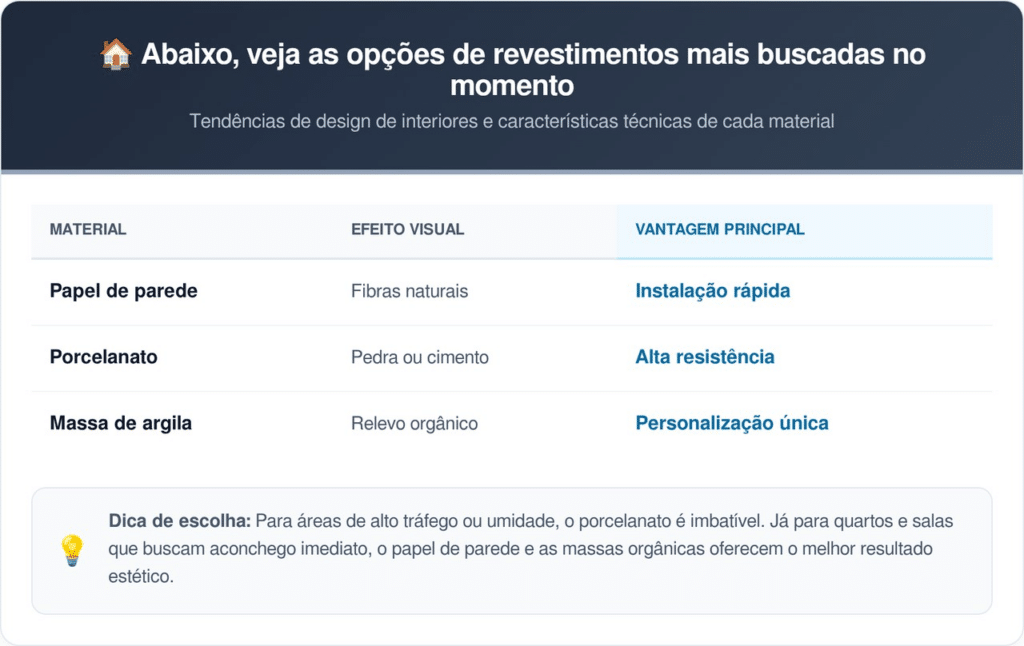Screen dimensions: 1024x646
Task: Click the Pedra ou cimento cell
Action: point(419,357)
